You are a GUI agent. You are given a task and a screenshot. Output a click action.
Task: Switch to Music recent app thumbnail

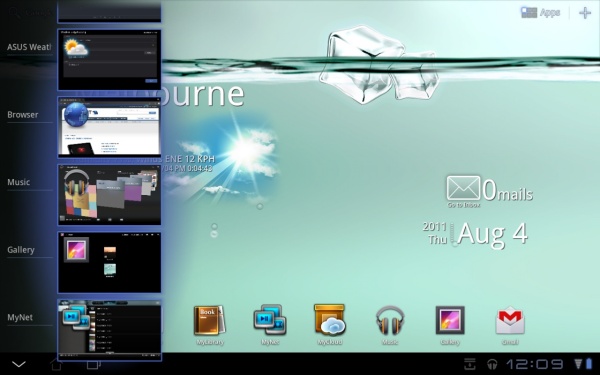[x=109, y=195]
